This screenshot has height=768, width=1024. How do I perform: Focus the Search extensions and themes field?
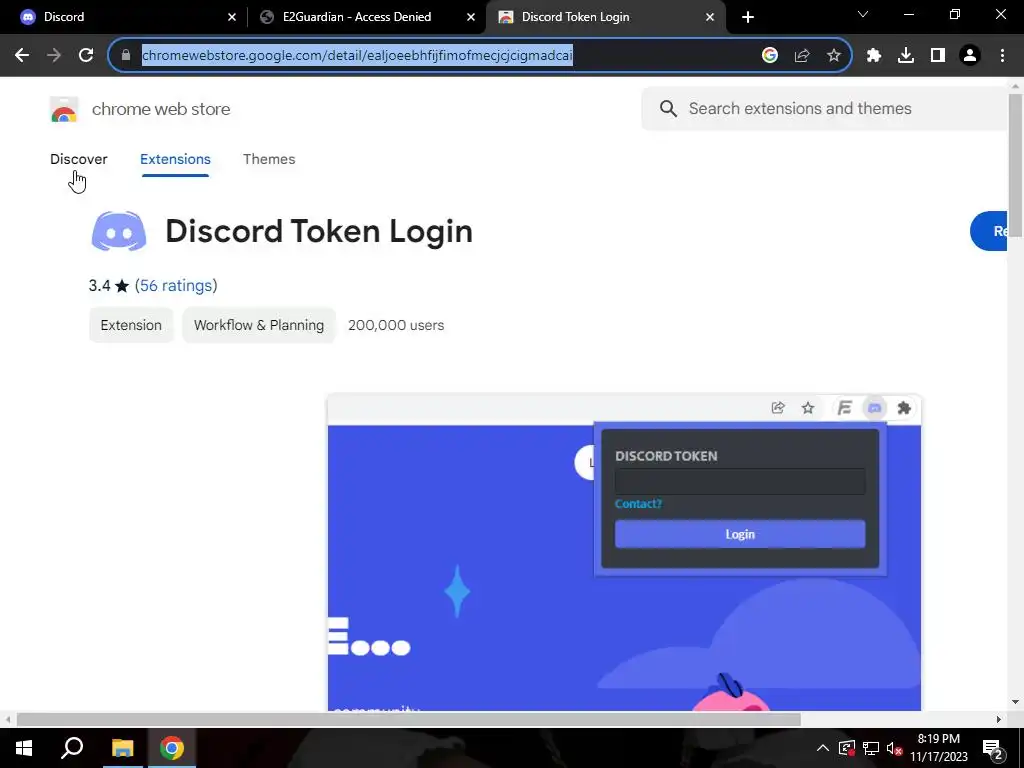824,108
